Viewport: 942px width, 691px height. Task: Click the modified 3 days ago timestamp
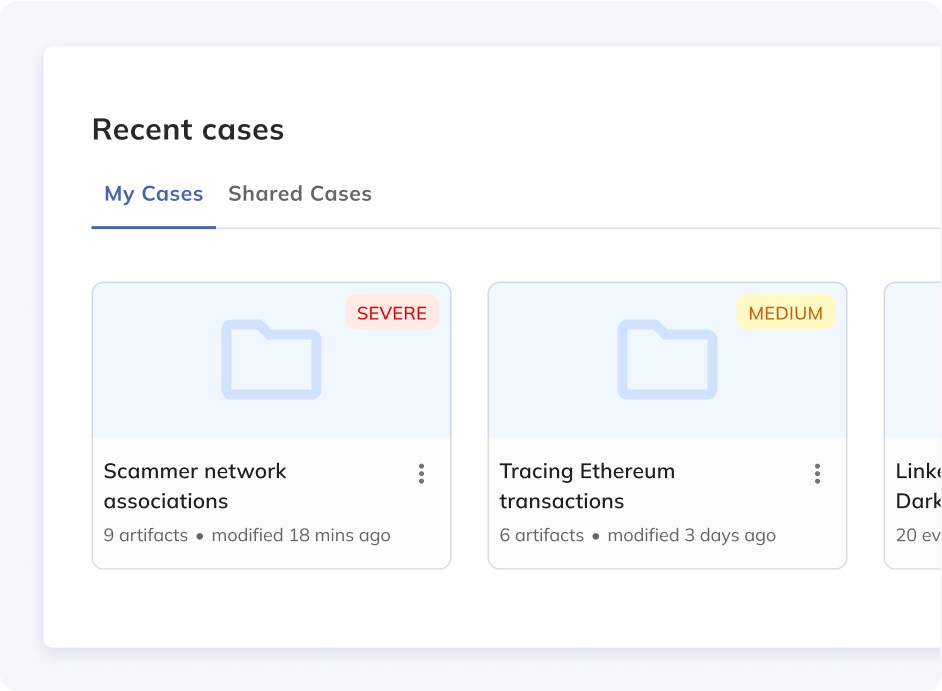pos(692,535)
